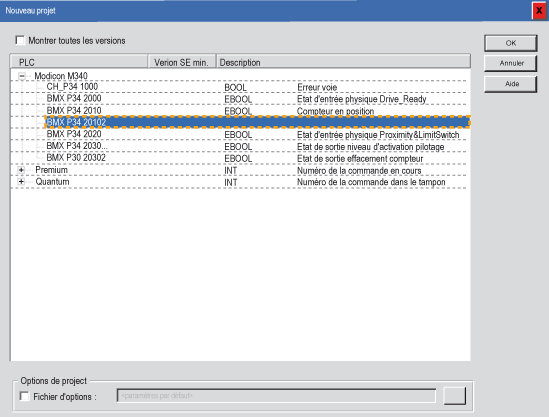549x417 pixels.
Task: Collapse the Modicon M340 tree node
Action: [x=22, y=76]
